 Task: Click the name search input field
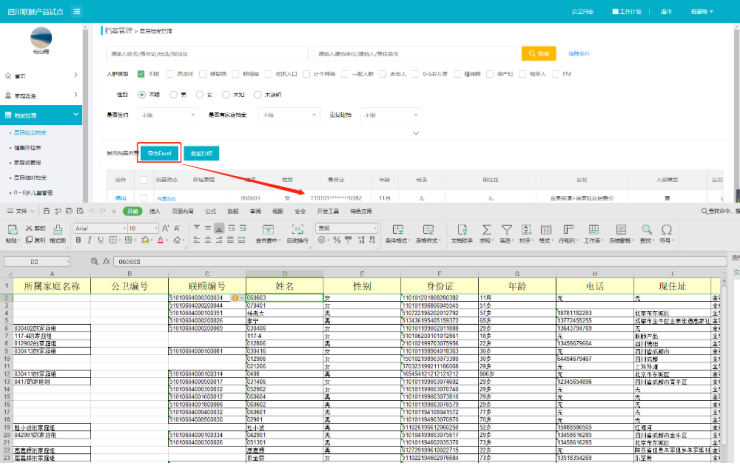click(205, 53)
